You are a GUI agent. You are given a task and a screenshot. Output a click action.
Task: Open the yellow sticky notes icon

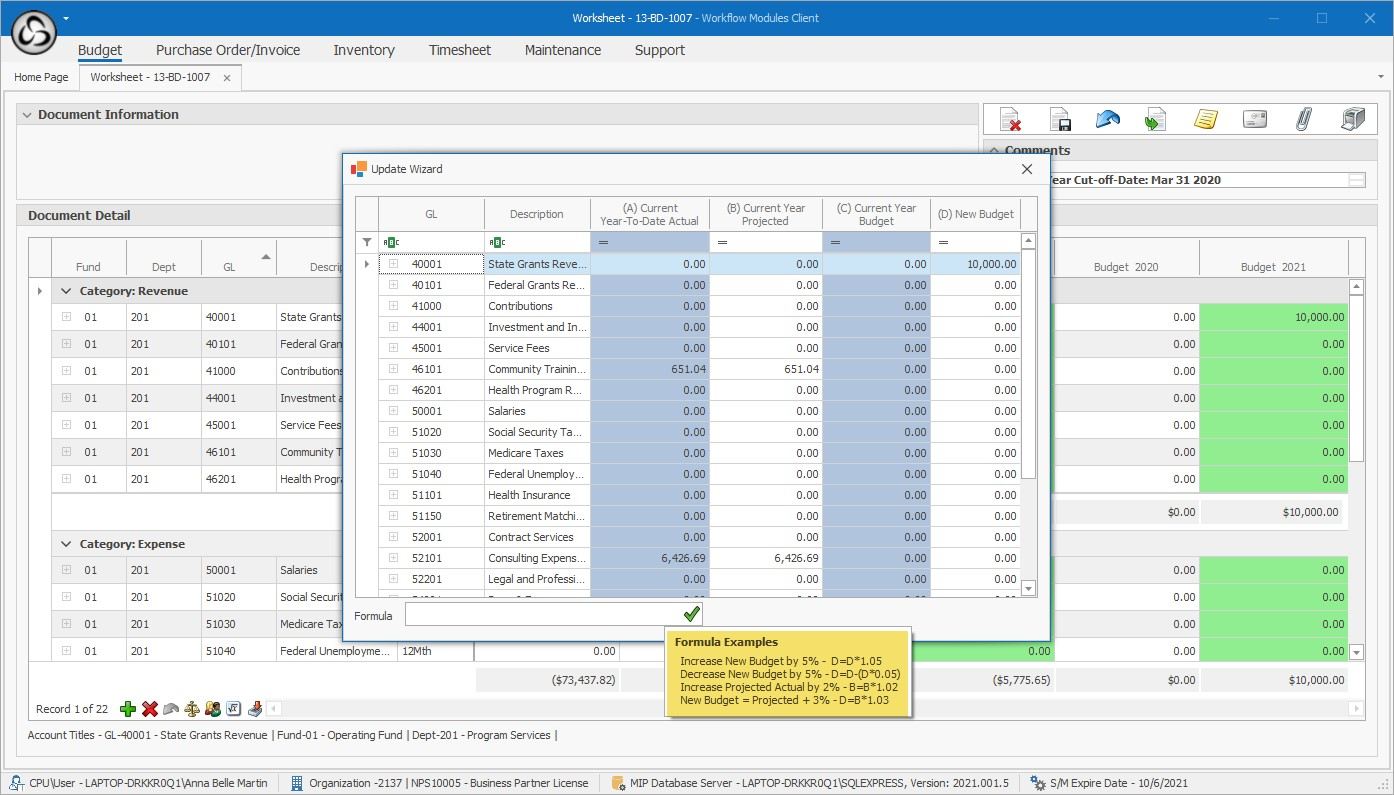(1206, 120)
